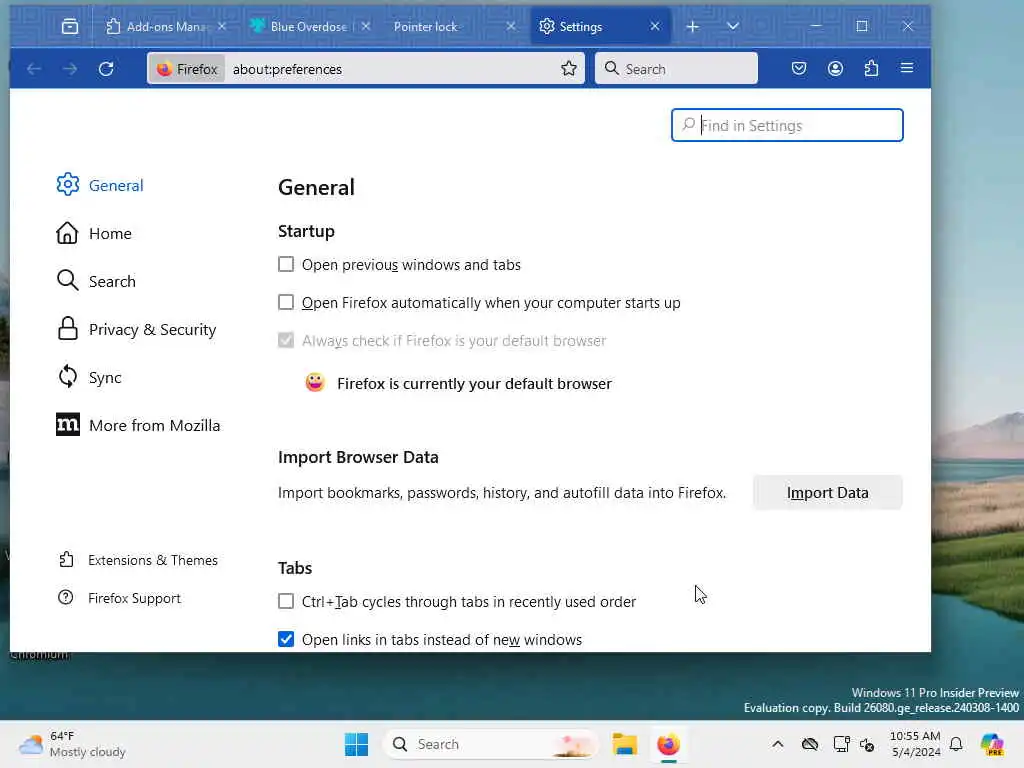Bookmark this page with the star icon

569,69
